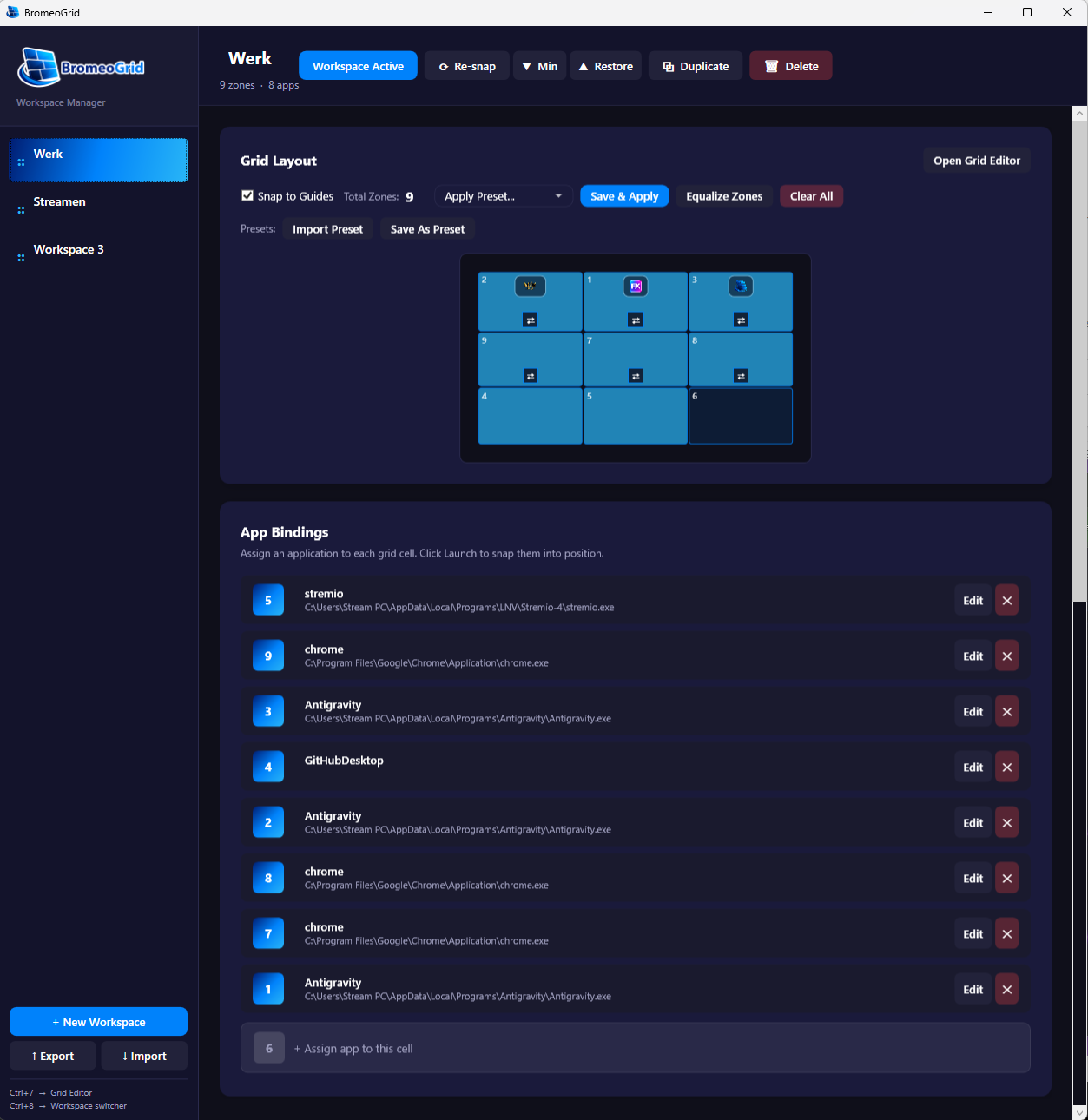Screen dimensions: 1088x1120
Task: Open the Apply Preset dropdown
Action: click(502, 195)
